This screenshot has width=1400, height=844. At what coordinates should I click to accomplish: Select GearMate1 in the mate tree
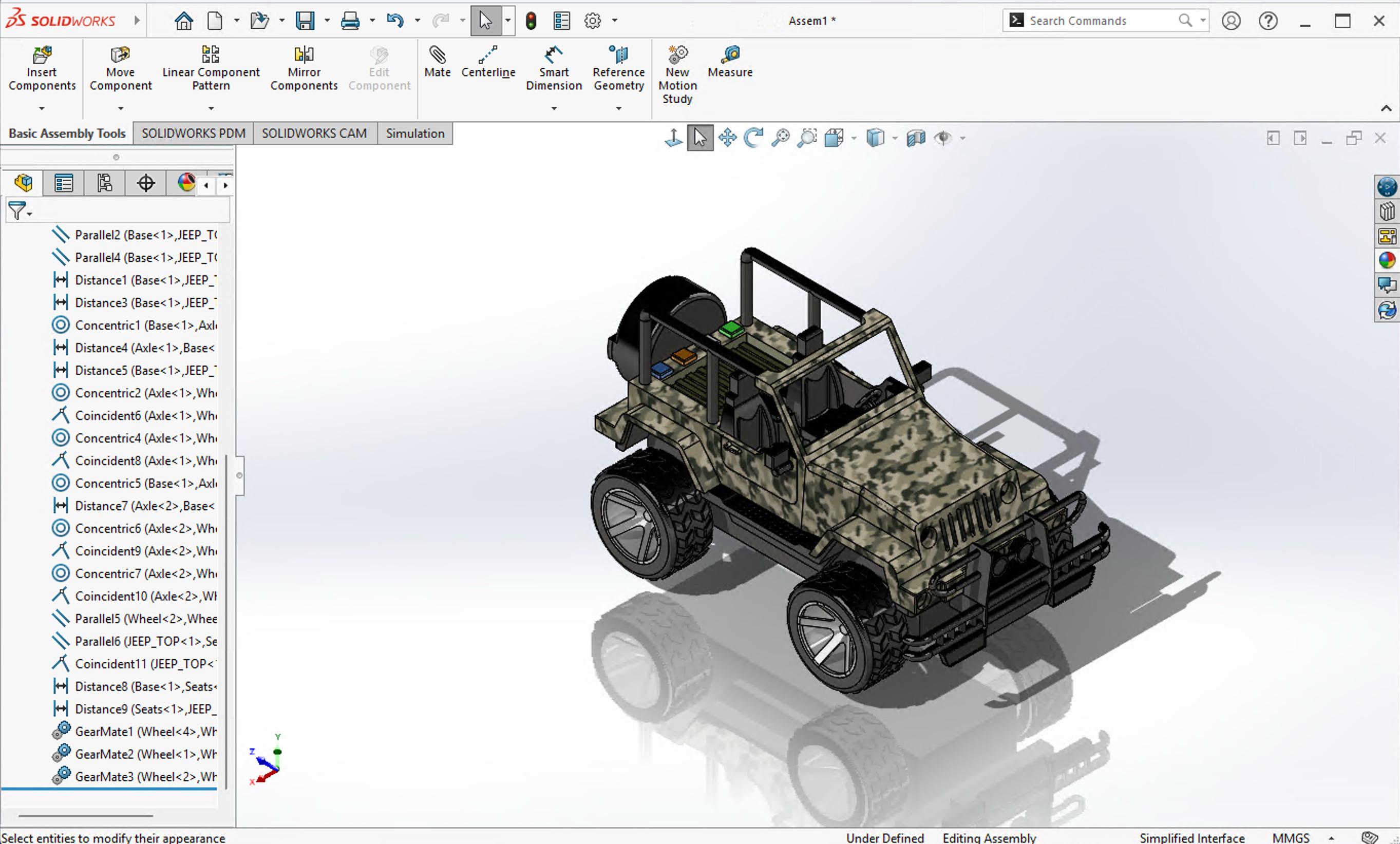click(134, 731)
